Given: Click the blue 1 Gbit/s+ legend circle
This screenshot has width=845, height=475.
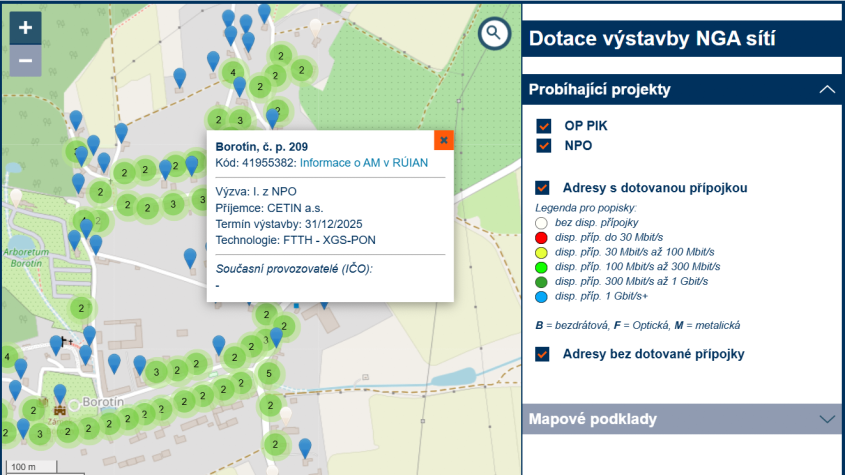Looking at the screenshot, I should (541, 296).
